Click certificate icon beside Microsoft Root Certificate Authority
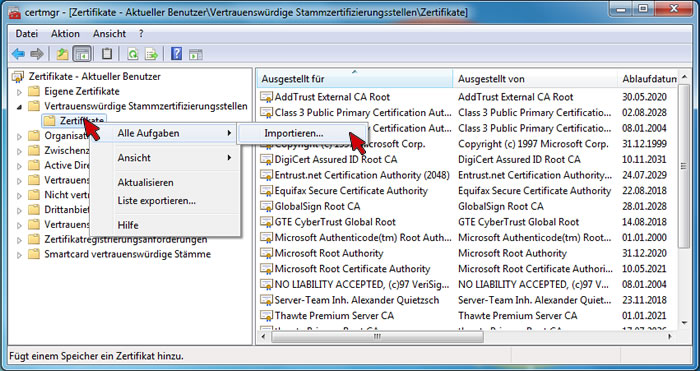Screen dimensions: 700x371 tap(267, 269)
